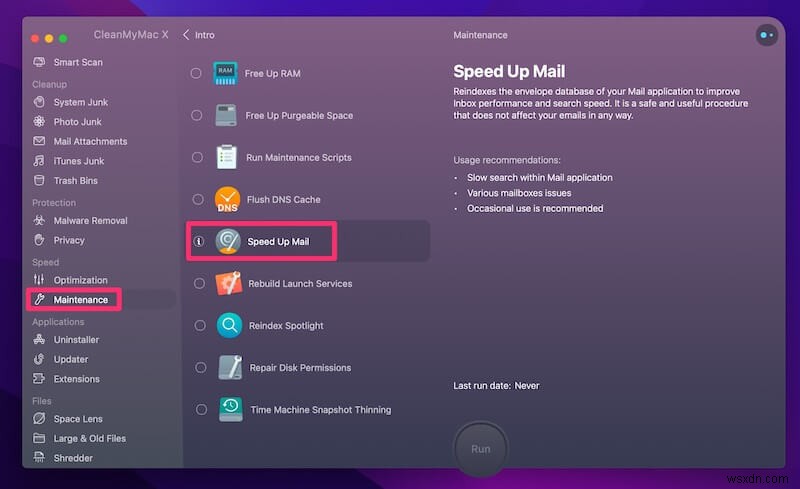Open the Mail Attachments section

point(90,141)
